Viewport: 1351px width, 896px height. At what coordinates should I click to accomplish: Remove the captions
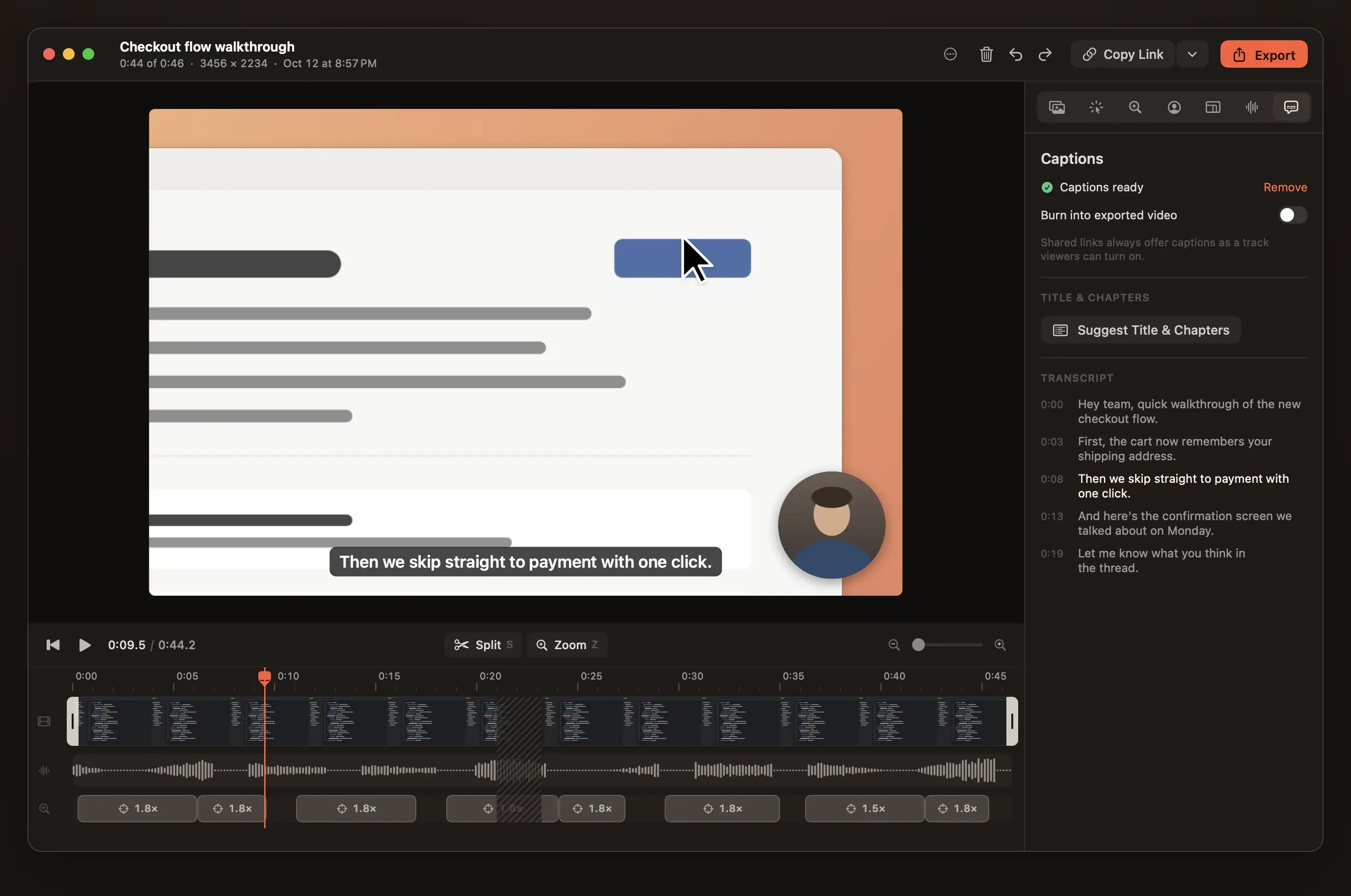pos(1285,187)
